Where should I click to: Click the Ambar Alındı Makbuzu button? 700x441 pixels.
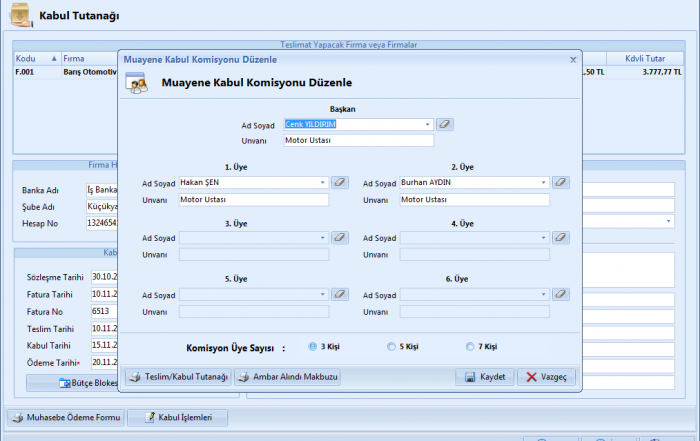(x=288, y=377)
